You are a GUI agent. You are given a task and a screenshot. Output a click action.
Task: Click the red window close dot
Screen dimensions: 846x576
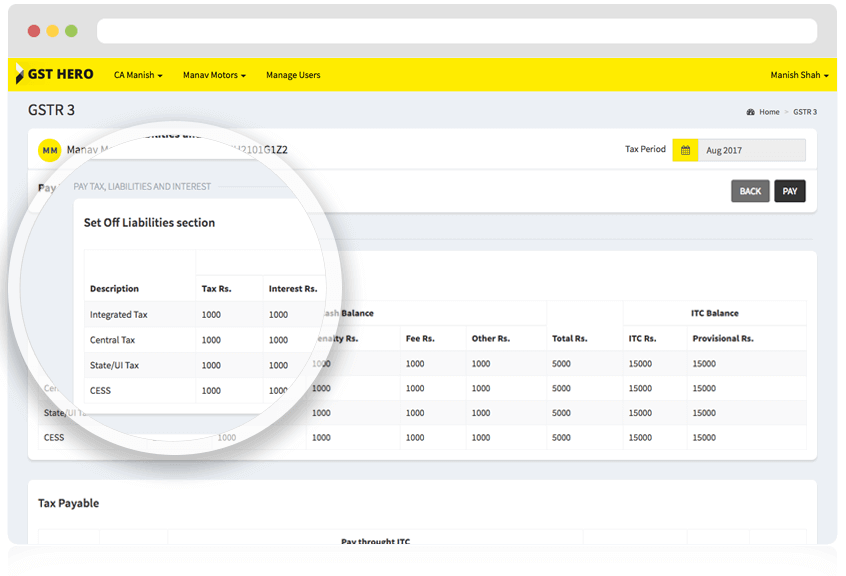pyautogui.click(x=34, y=31)
